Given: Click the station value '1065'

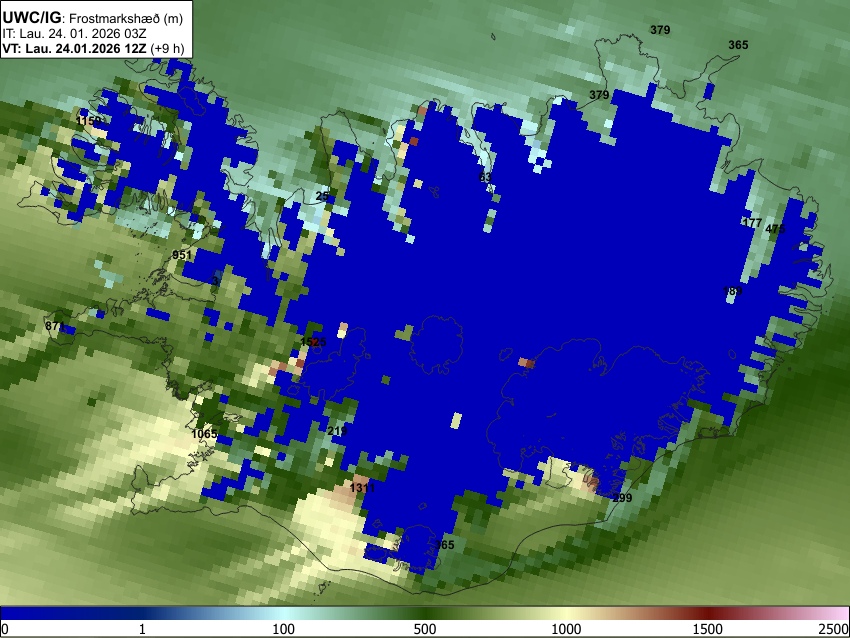Looking at the screenshot, I should pyautogui.click(x=204, y=434).
